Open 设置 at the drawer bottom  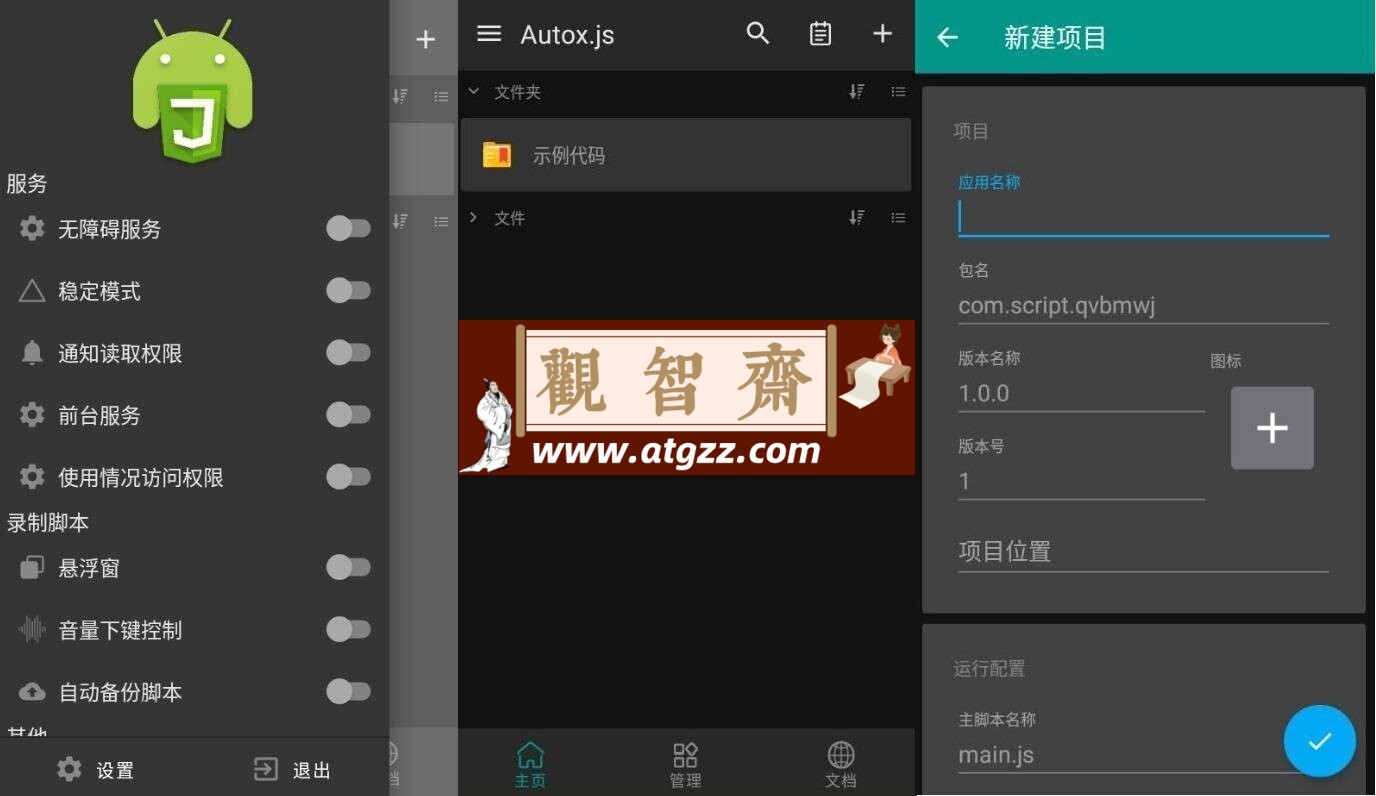point(96,770)
